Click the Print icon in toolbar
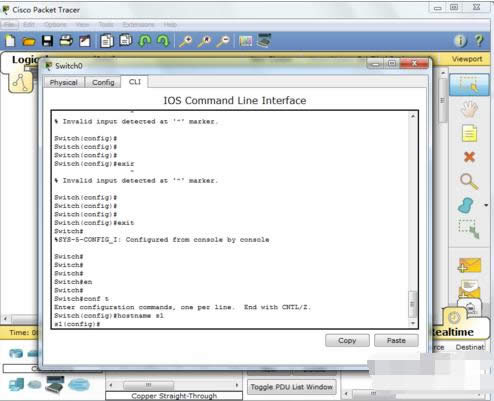Screen dimensions: 494x401 coord(66,41)
